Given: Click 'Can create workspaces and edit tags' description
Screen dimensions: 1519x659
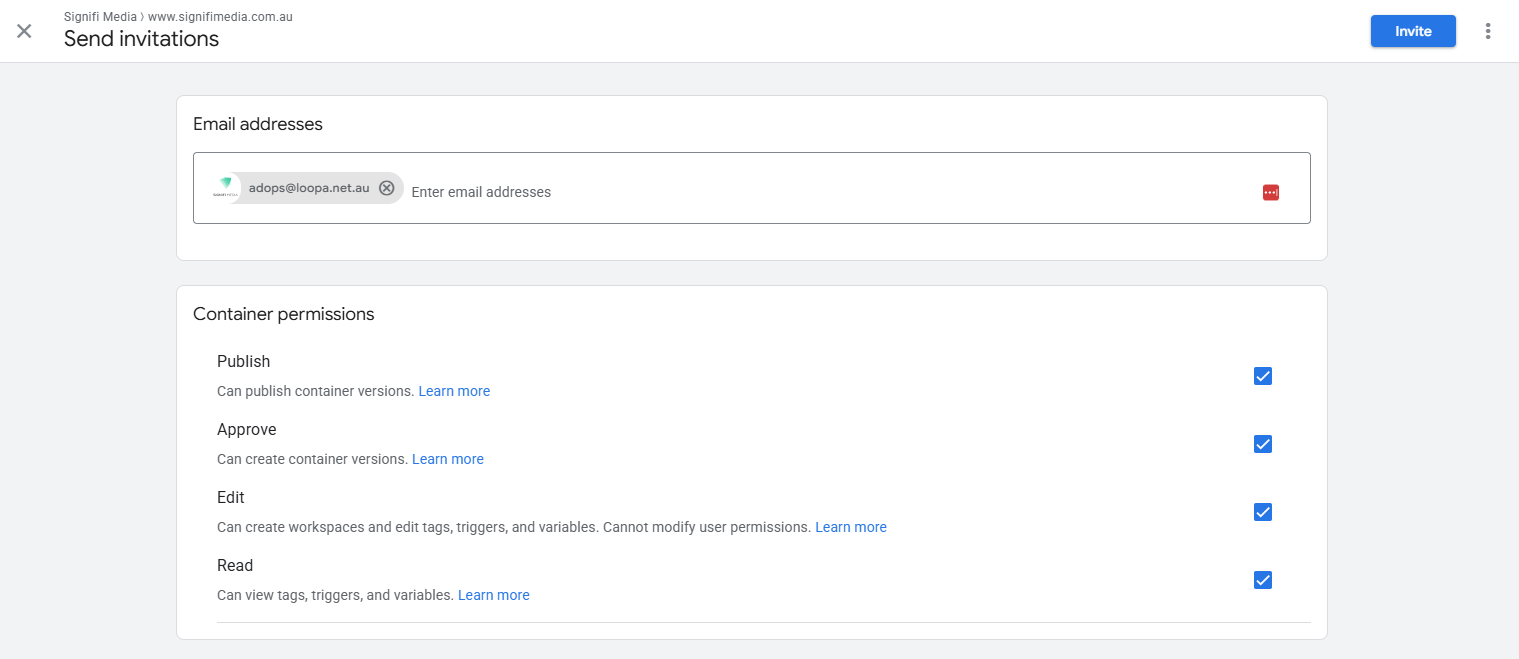Looking at the screenshot, I should coord(514,527).
